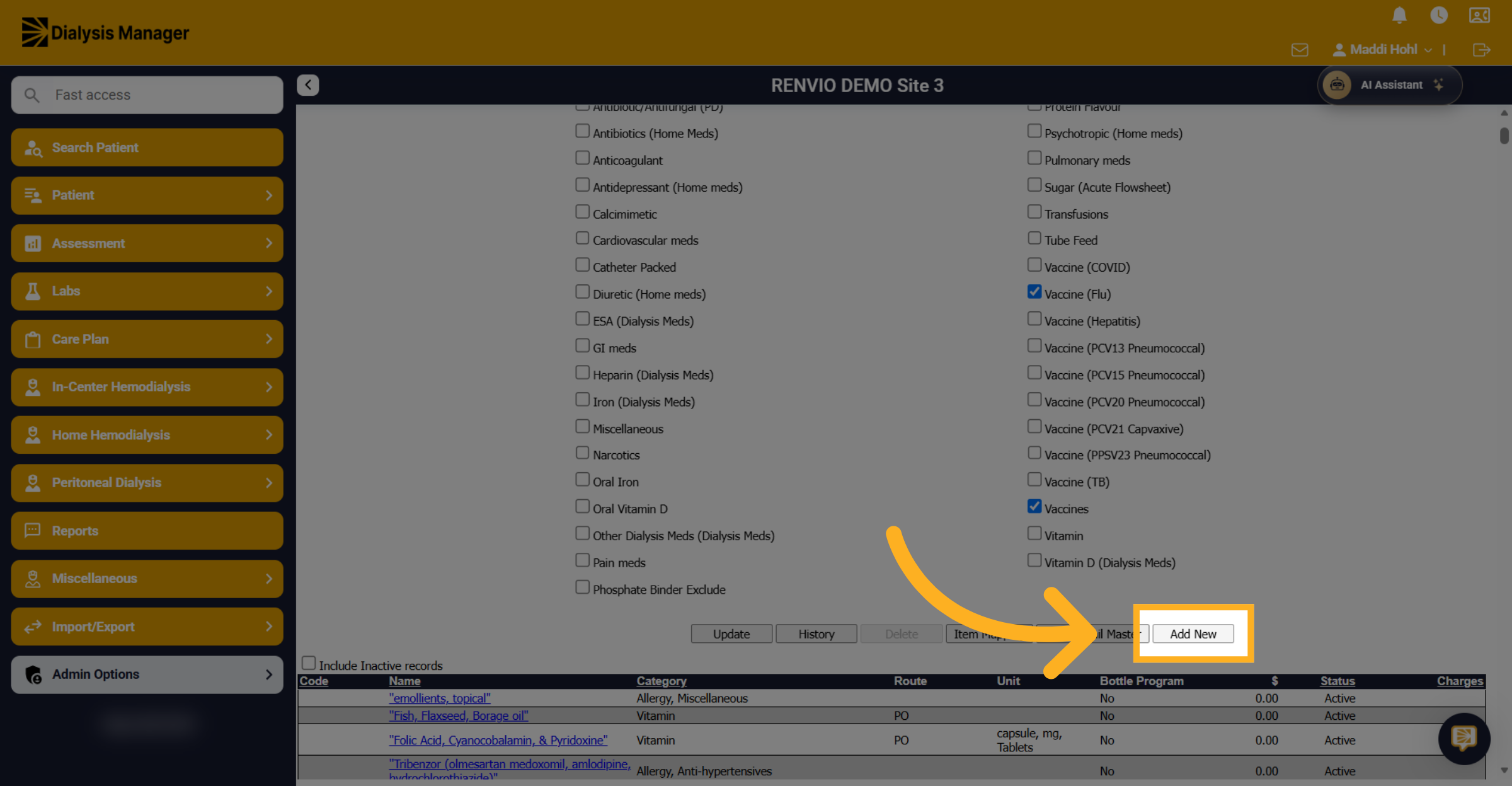Click the contact card icon in the header
This screenshot has height=786, width=1512.
pos(1479,15)
